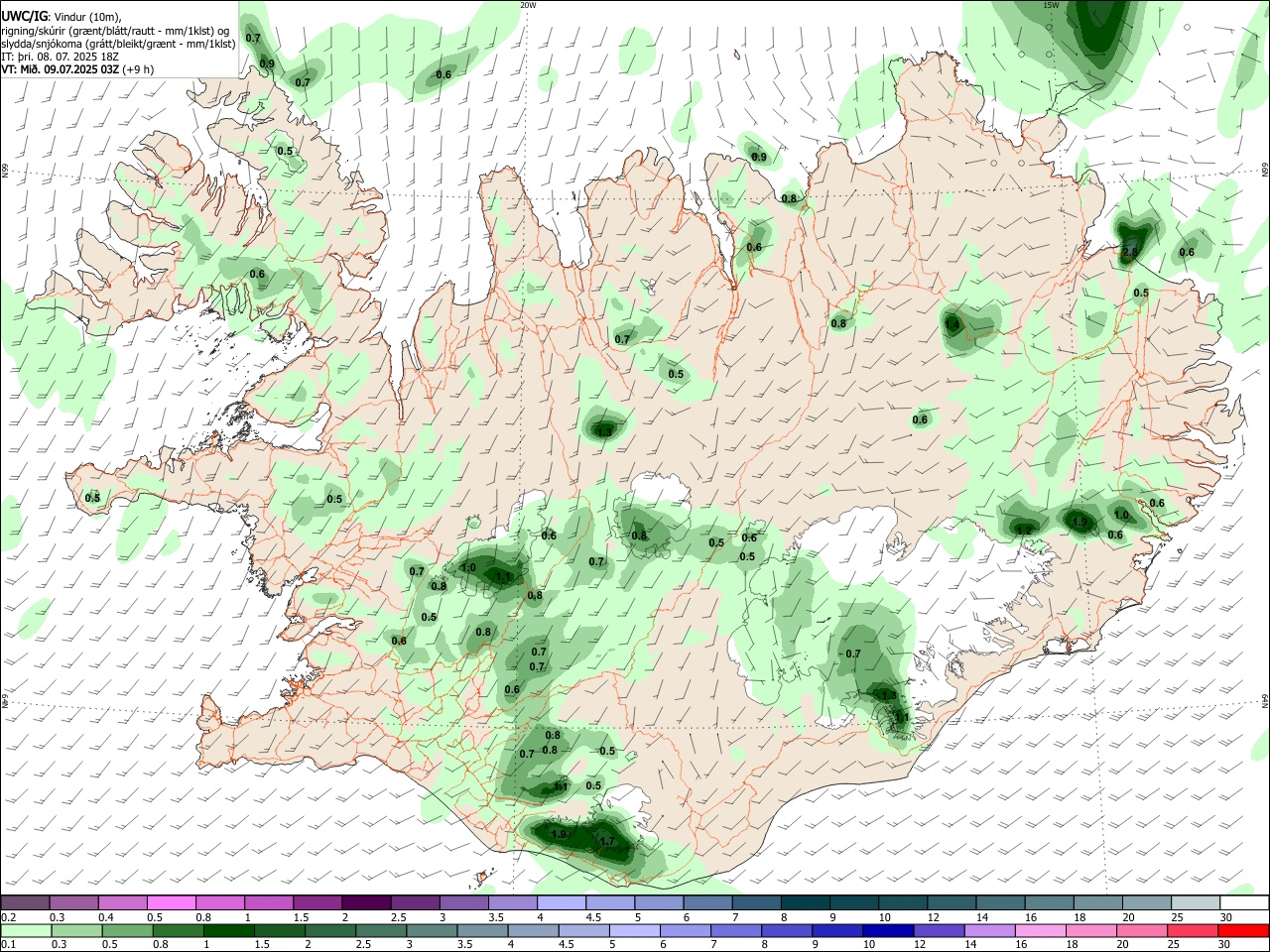Select the 0.8 green swatch in bottom legend row
The height and width of the screenshot is (952, 1270).
click(178, 931)
